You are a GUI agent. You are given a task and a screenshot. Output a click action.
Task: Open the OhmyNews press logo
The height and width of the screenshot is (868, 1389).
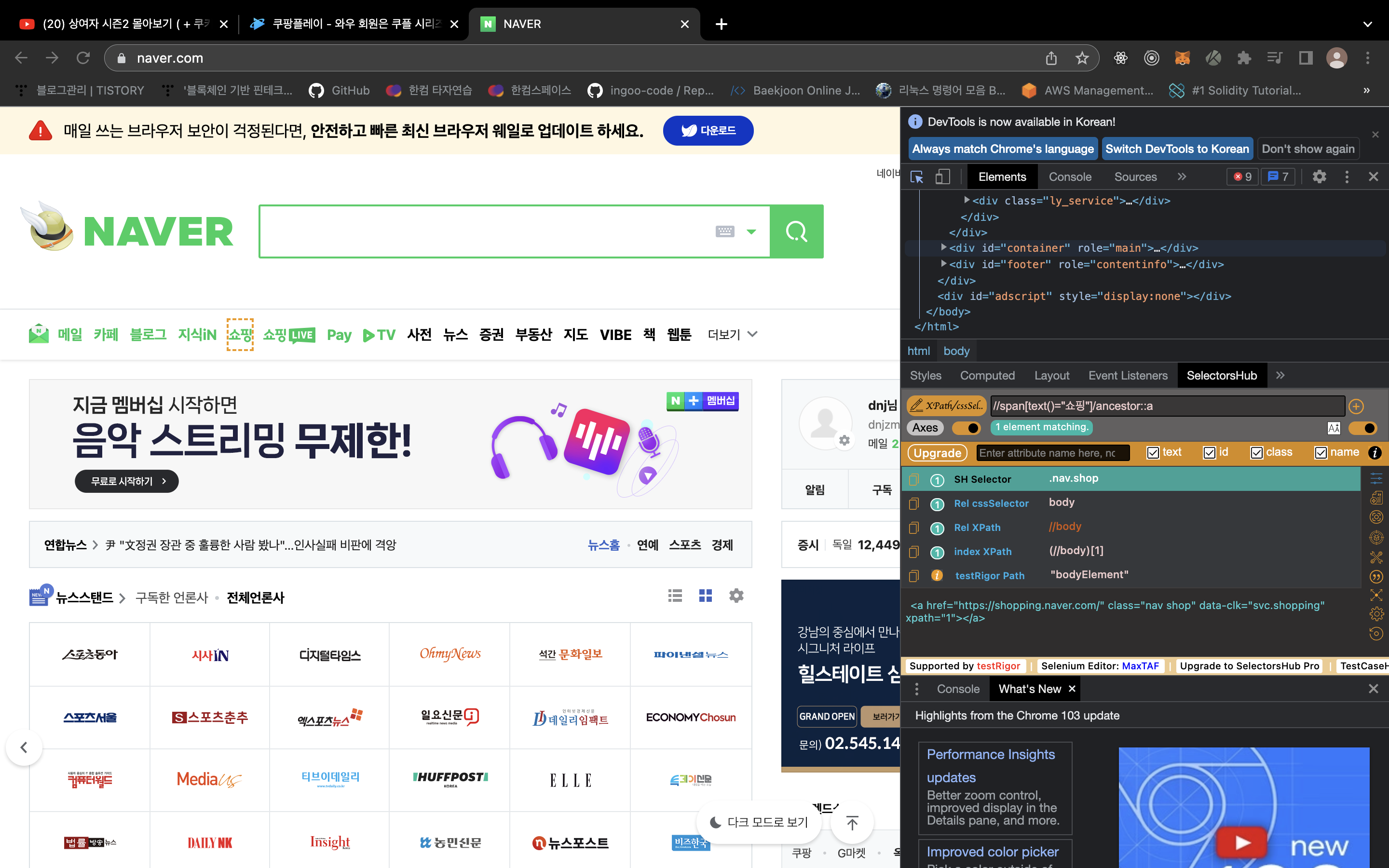coord(450,654)
